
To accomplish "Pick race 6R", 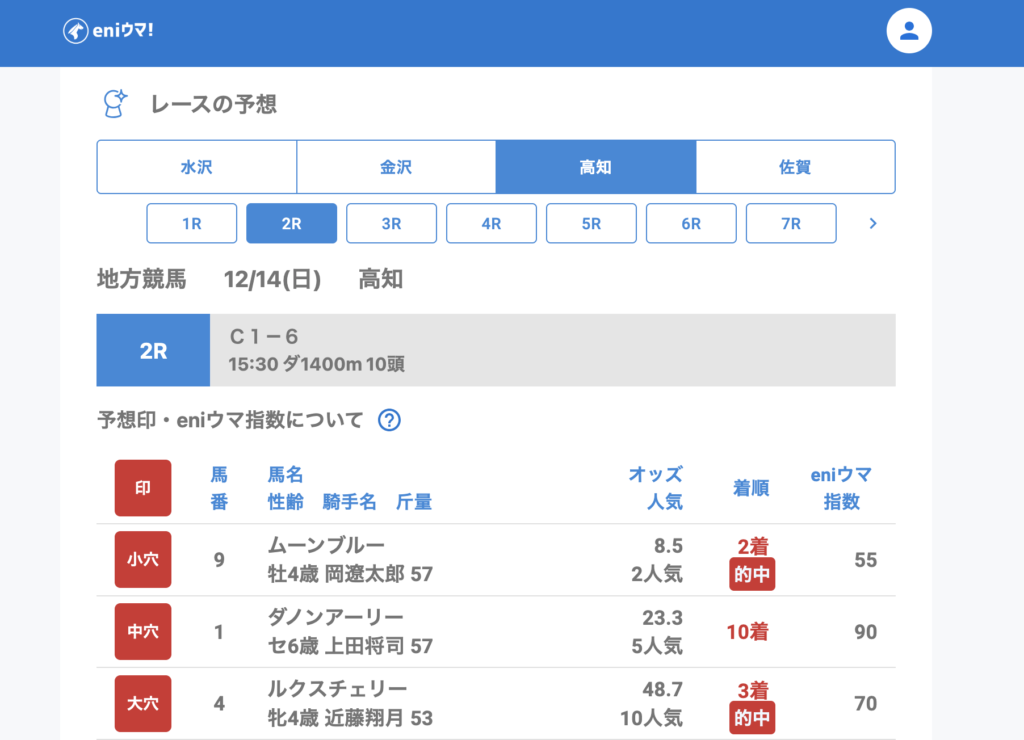I will point(691,224).
